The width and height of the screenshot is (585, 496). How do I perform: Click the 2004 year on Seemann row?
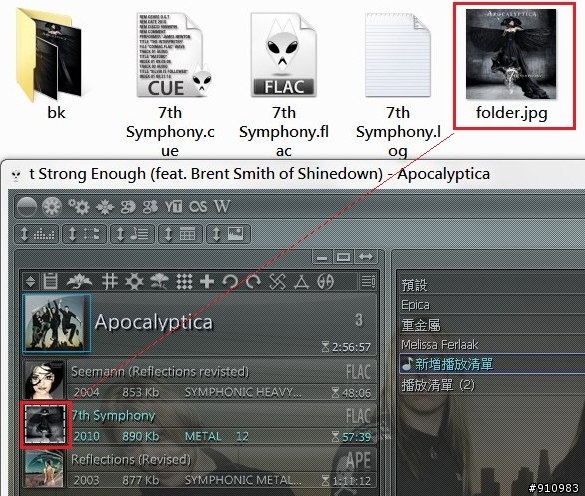pos(87,392)
